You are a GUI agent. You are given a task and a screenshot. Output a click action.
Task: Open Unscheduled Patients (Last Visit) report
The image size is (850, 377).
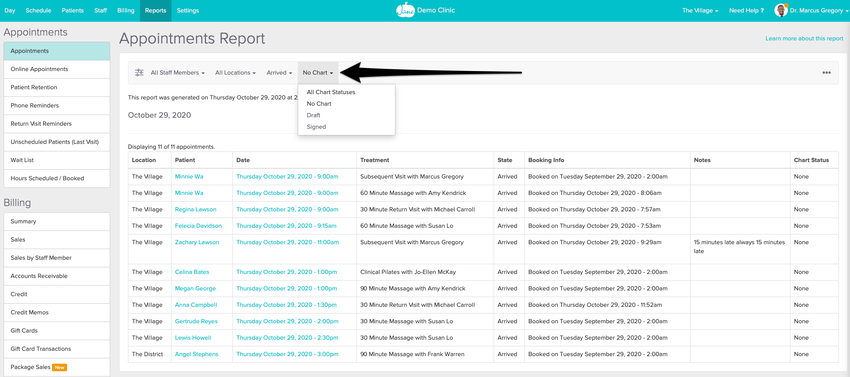[56, 142]
